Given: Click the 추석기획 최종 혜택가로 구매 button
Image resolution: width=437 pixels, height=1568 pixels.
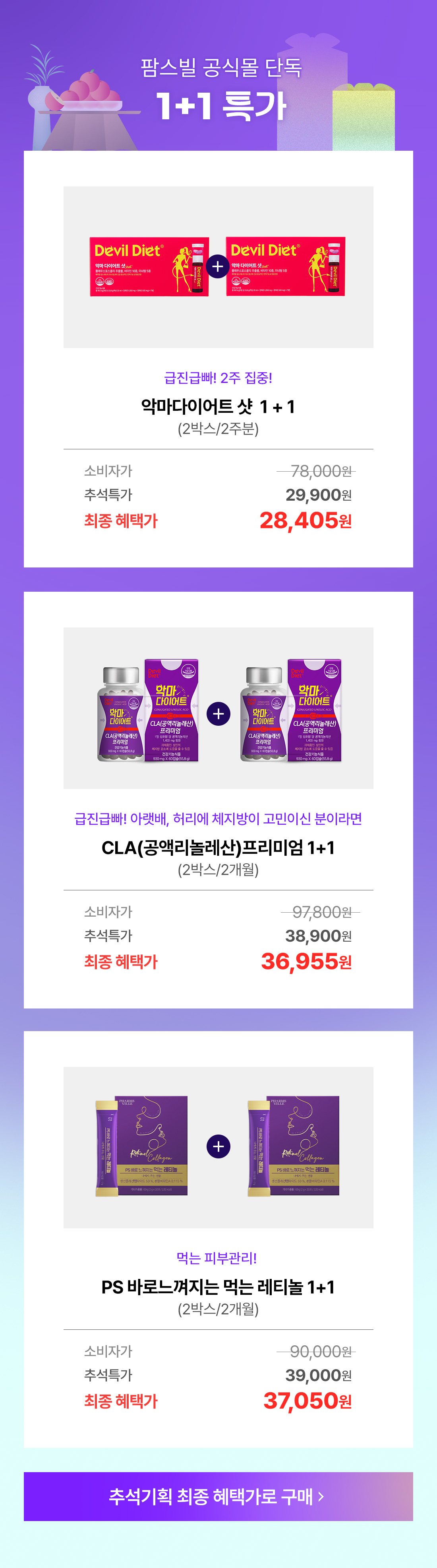Looking at the screenshot, I should pos(218,1496).
